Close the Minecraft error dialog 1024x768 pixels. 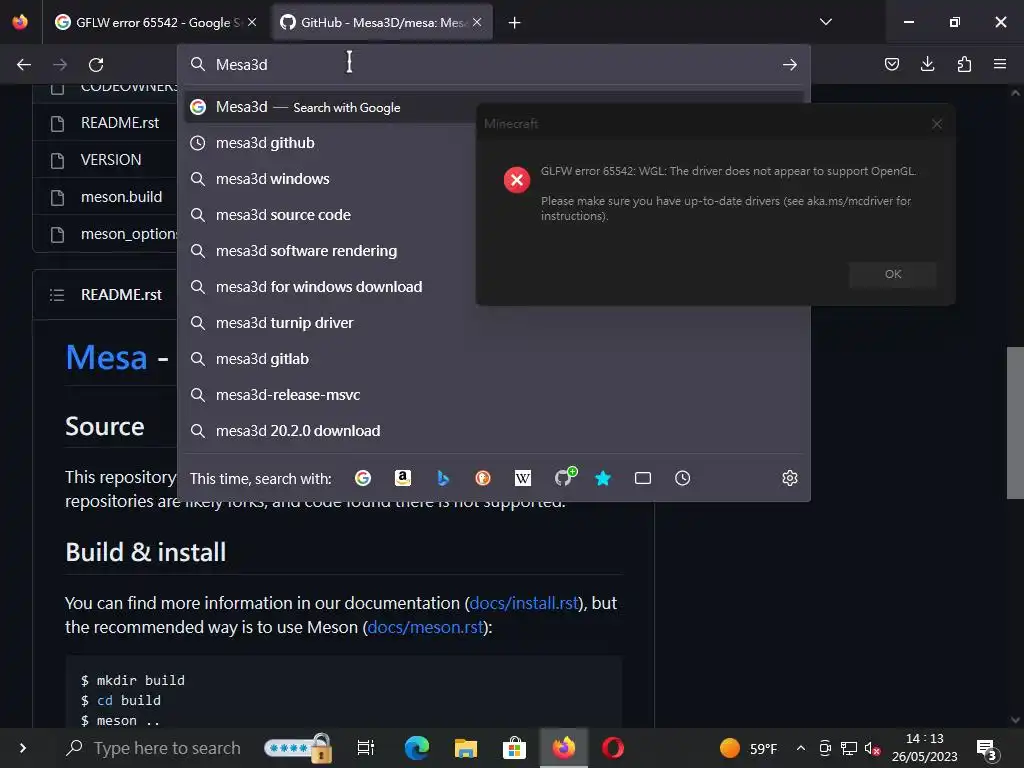(936, 123)
